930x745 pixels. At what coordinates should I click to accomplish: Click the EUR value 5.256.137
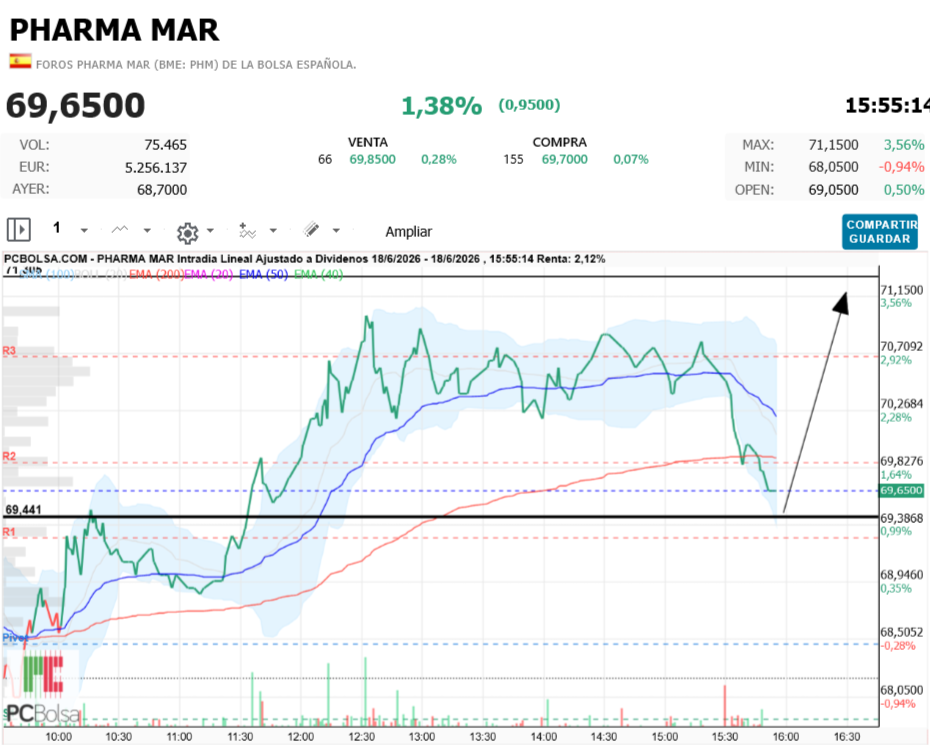click(156, 168)
